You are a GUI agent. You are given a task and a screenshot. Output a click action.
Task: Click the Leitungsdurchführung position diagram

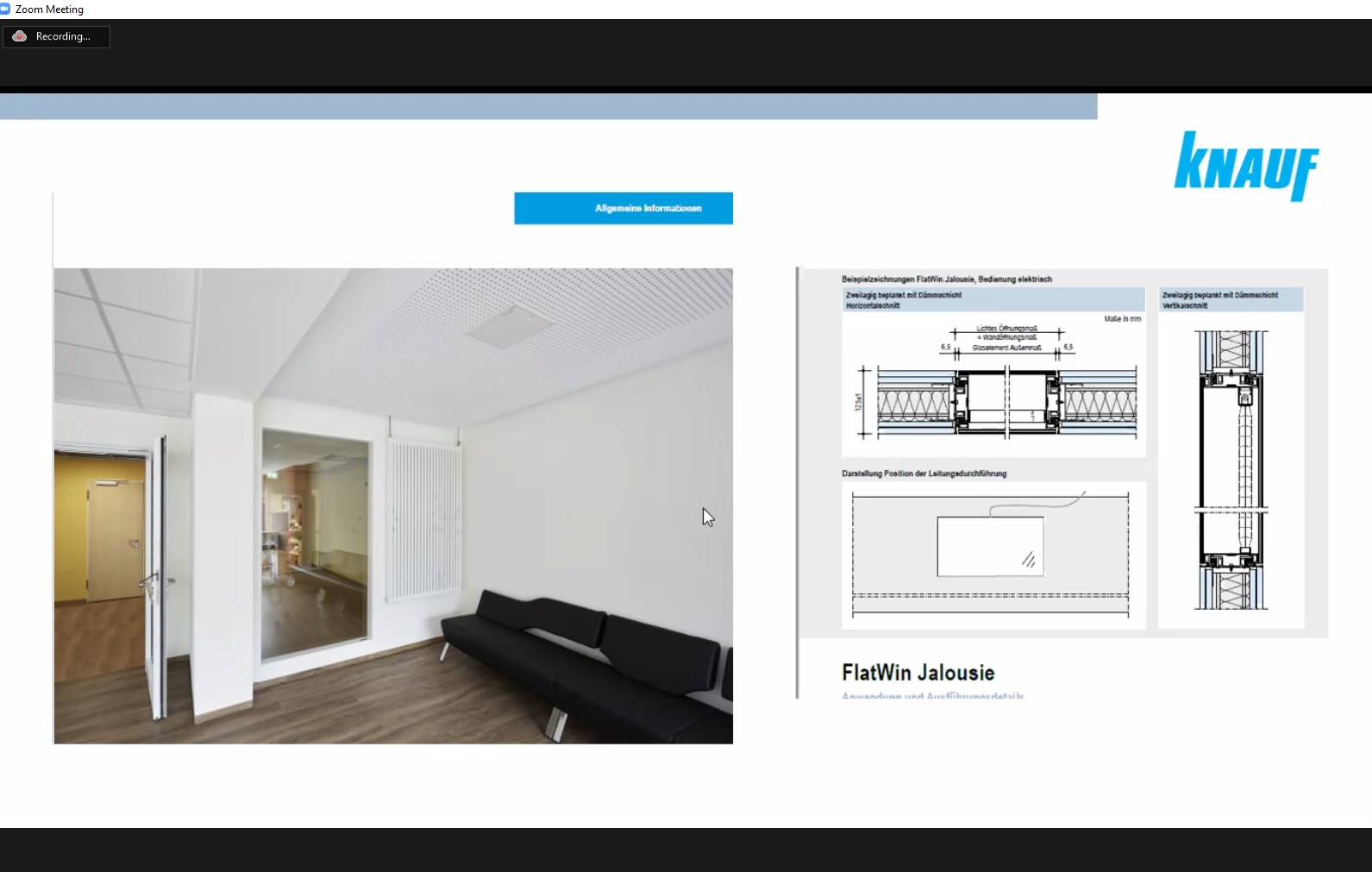[x=992, y=555]
